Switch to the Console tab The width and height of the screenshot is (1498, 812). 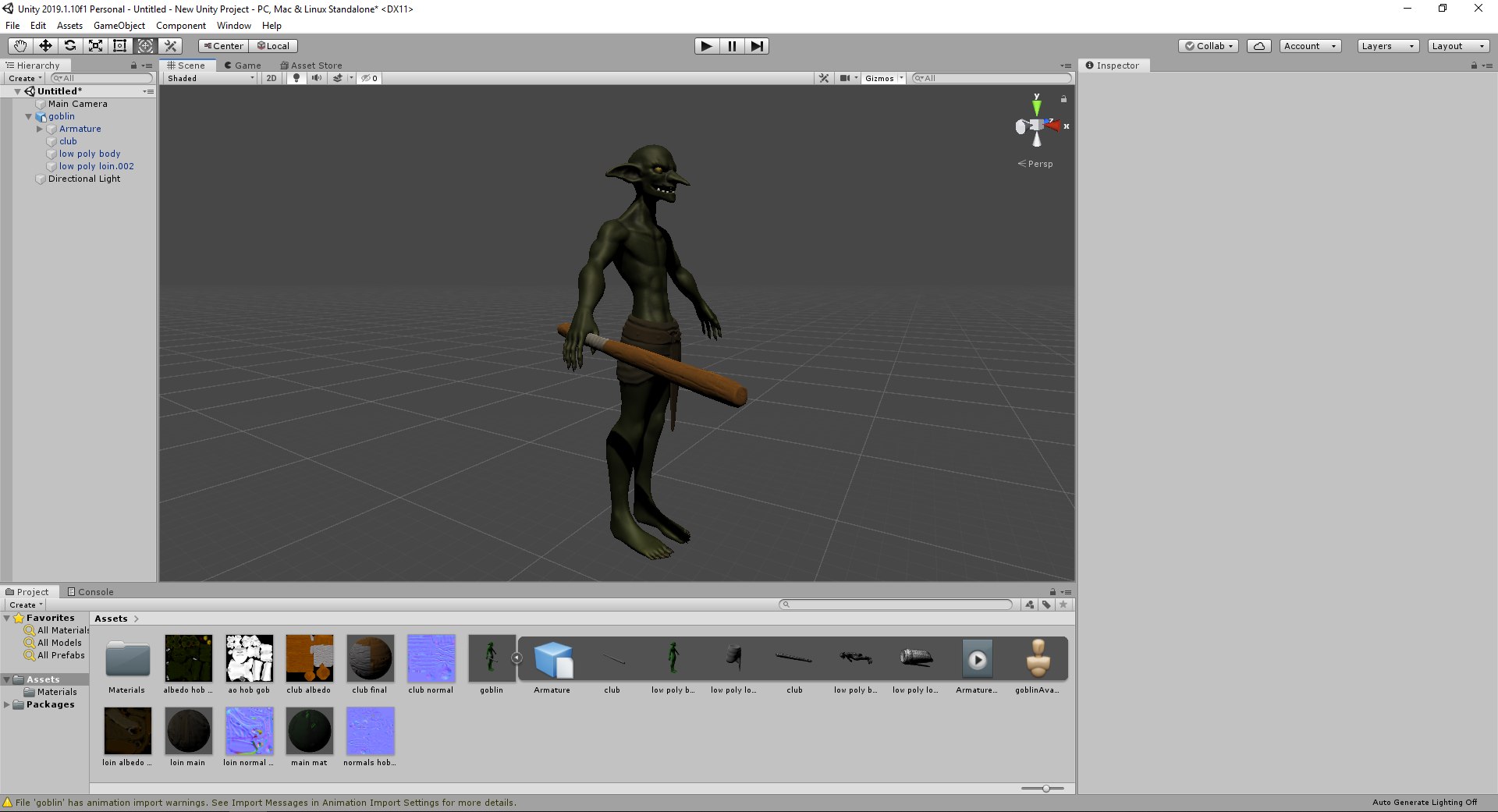[91, 592]
